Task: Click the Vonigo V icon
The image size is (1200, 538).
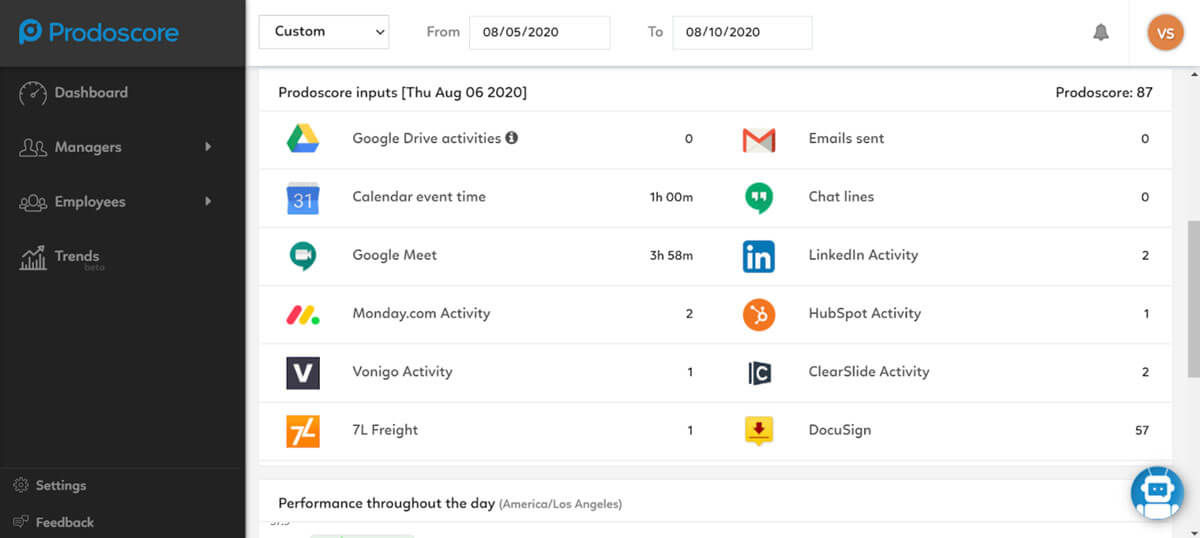Action: [x=303, y=373]
